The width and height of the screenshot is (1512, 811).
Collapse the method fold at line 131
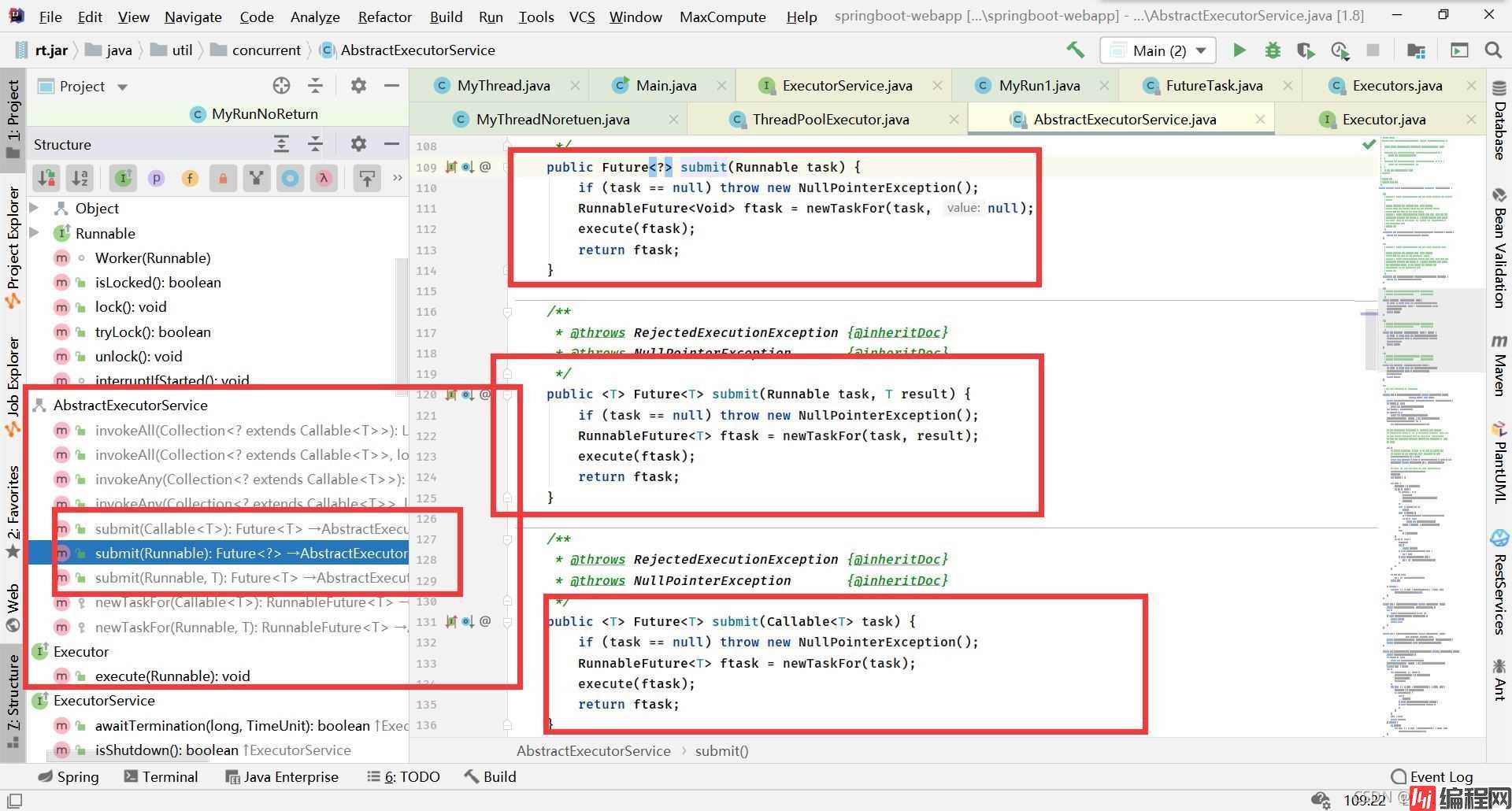pyautogui.click(x=507, y=622)
